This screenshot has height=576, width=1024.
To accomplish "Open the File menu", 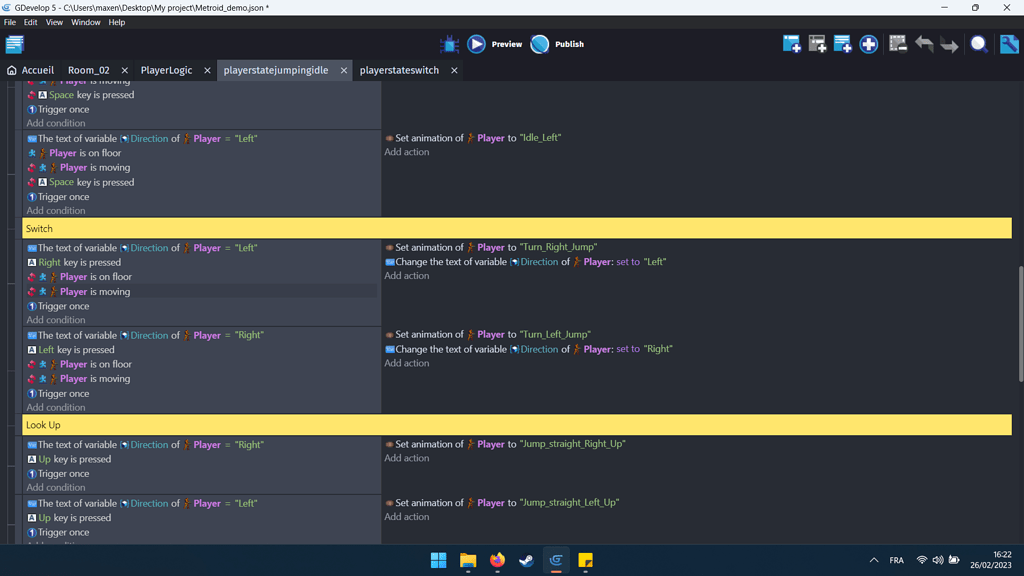I will click(x=10, y=22).
